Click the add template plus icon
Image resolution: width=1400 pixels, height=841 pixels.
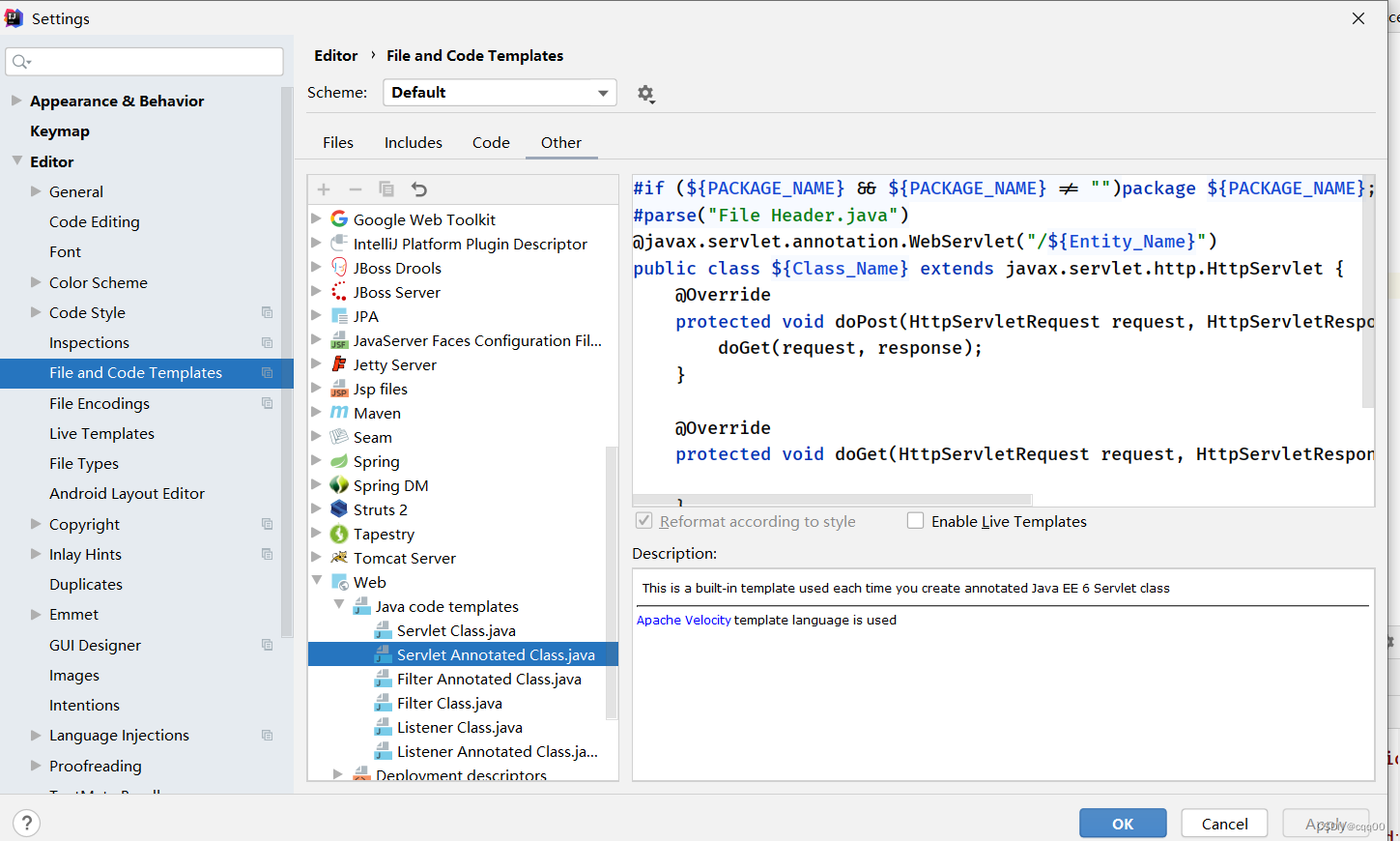click(324, 189)
